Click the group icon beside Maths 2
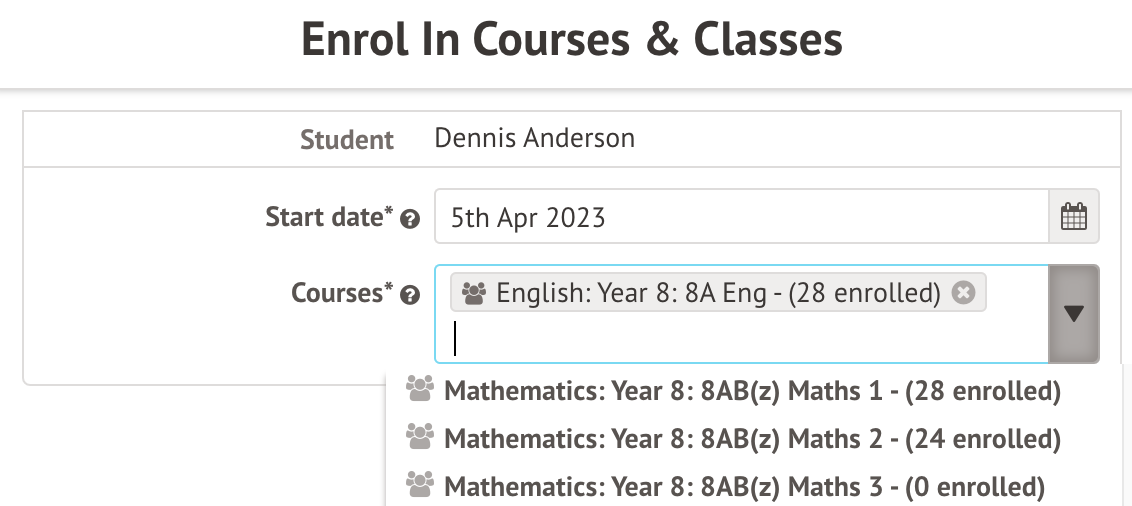1132x506 pixels. pyautogui.click(x=421, y=437)
